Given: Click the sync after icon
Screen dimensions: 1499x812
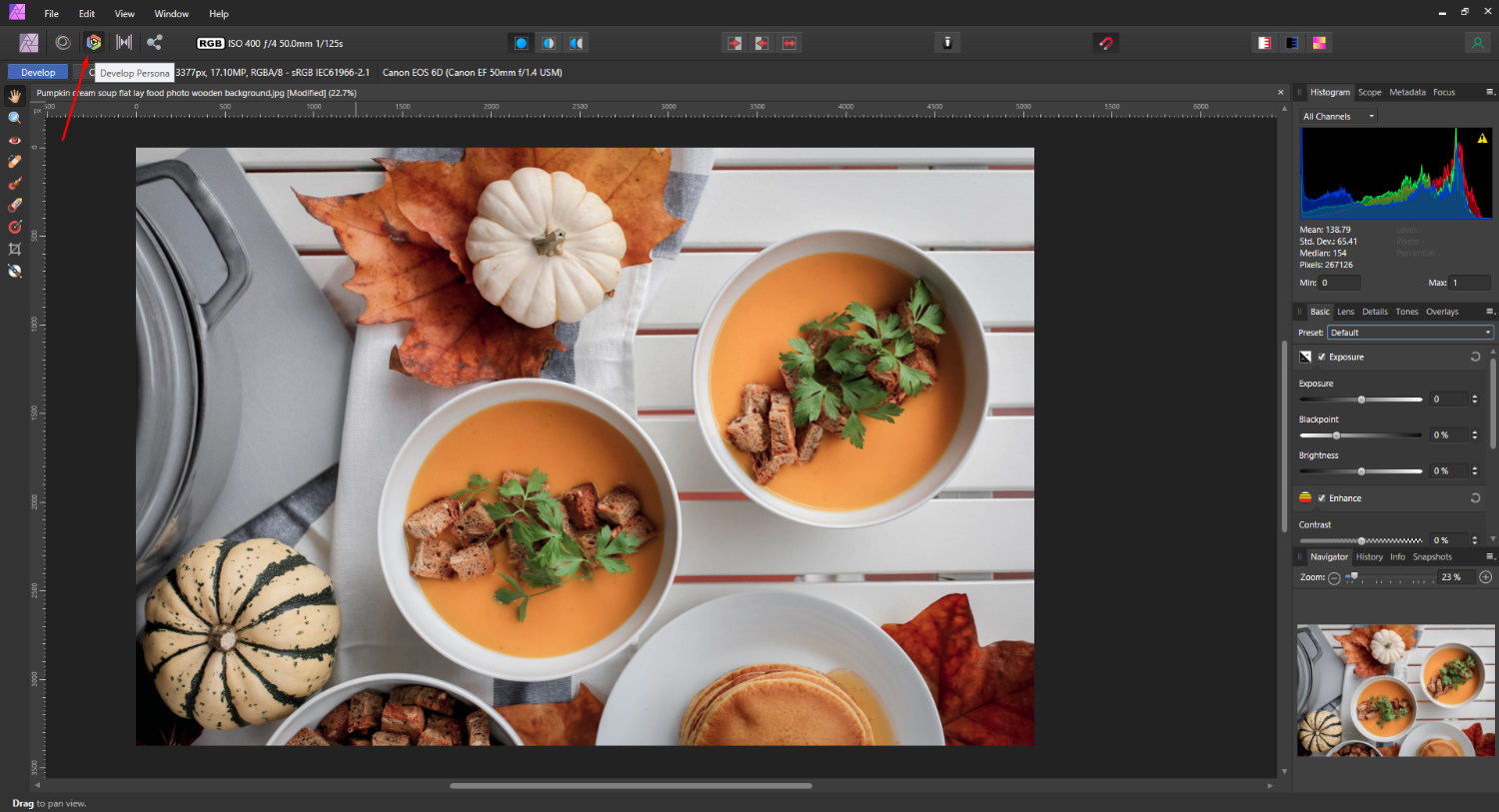Looking at the screenshot, I should (761, 43).
